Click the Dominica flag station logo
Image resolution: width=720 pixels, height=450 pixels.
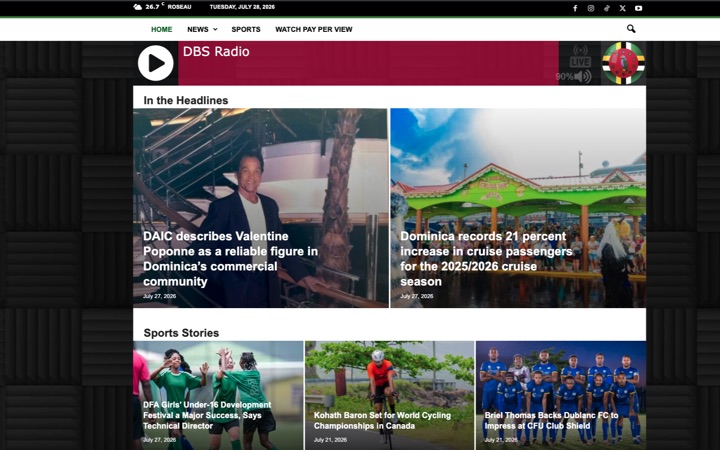[624, 63]
